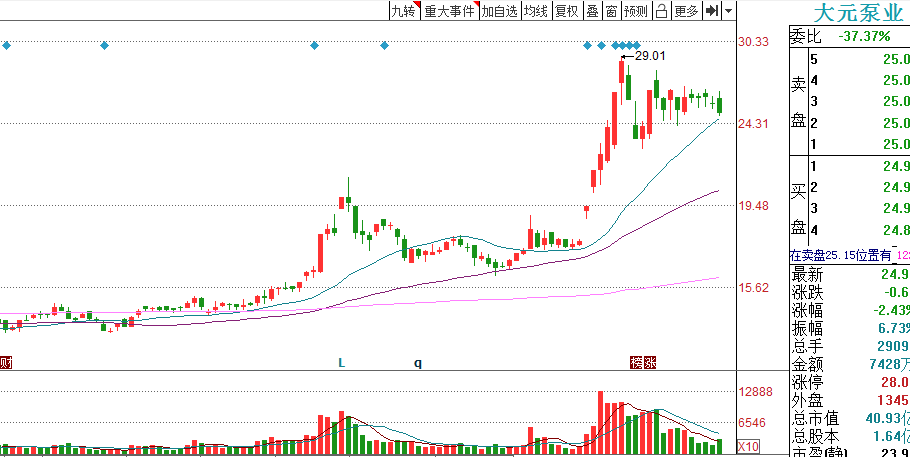Add stock via 加自选 button
The width and height of the screenshot is (910, 457).
[x=499, y=10]
